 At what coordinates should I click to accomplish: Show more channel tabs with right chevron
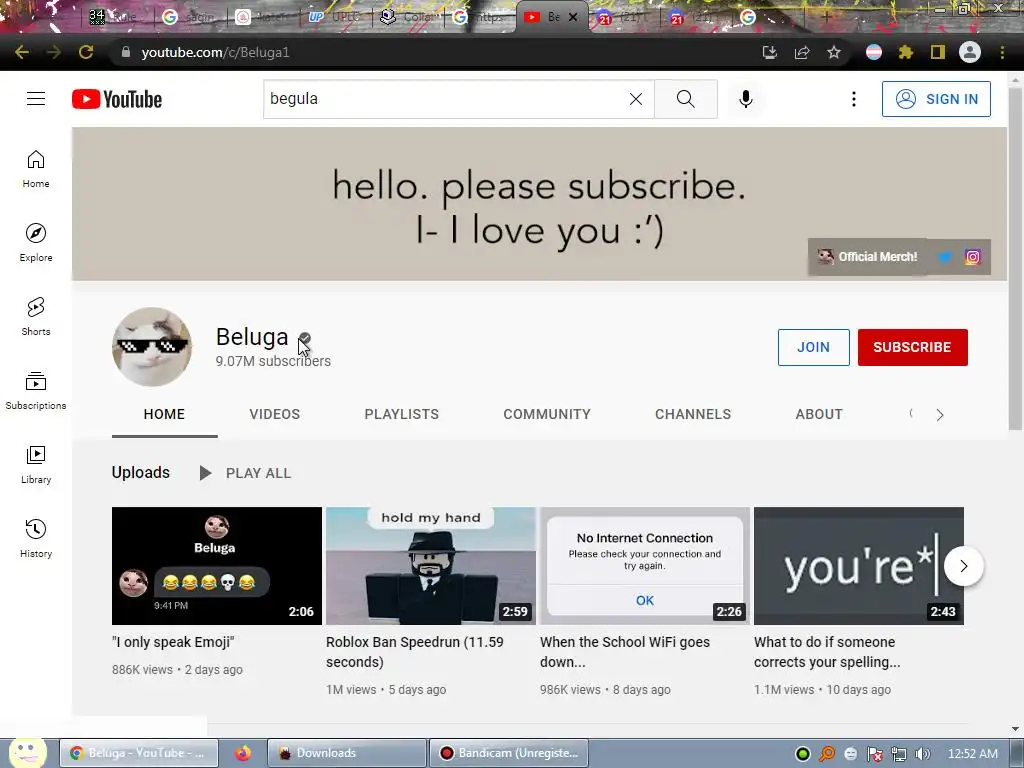(940, 415)
